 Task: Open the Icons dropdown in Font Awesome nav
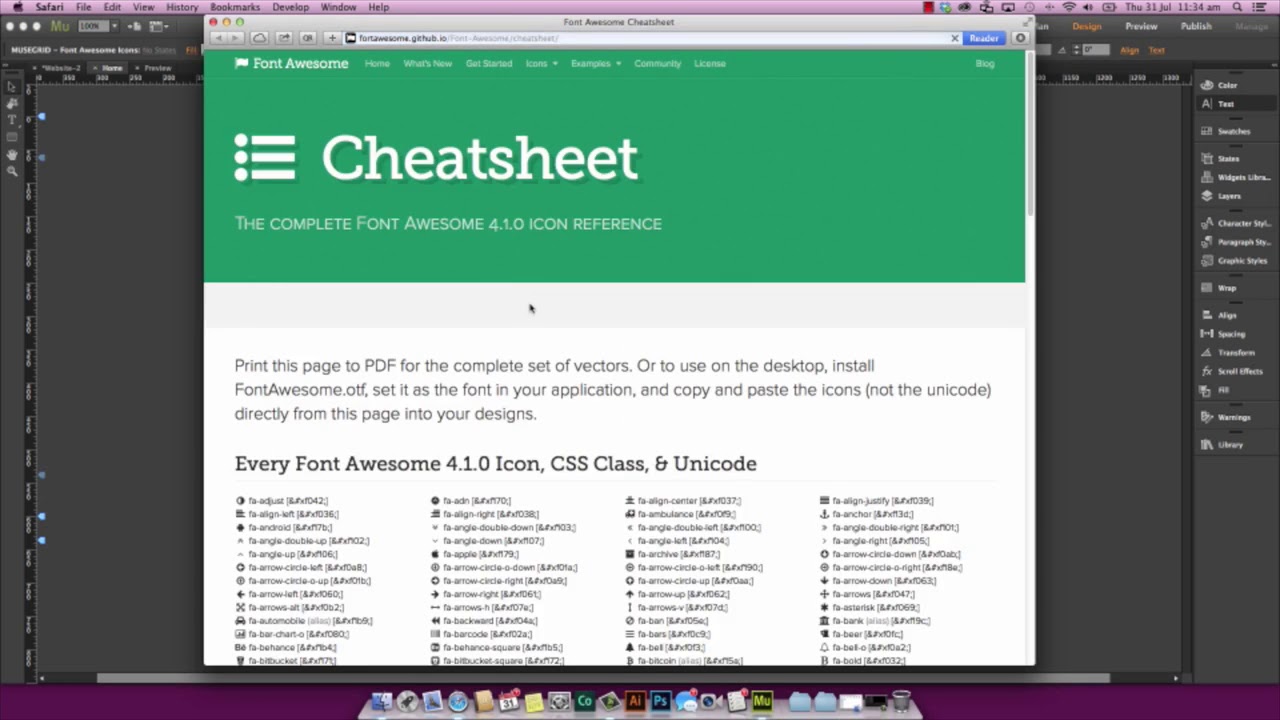(x=541, y=63)
